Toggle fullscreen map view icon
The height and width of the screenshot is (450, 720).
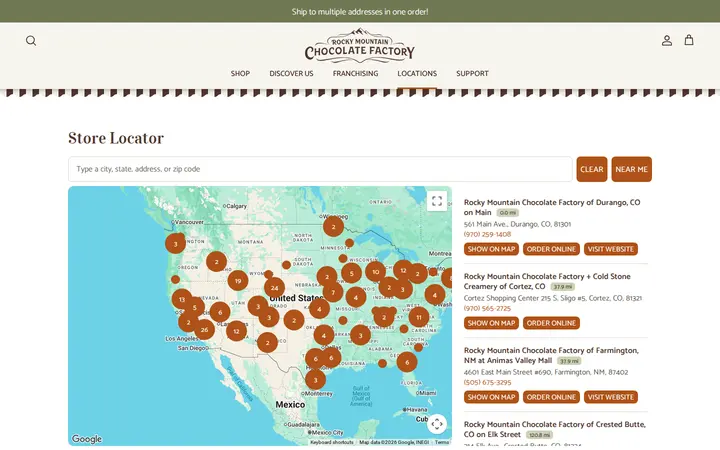(x=437, y=201)
